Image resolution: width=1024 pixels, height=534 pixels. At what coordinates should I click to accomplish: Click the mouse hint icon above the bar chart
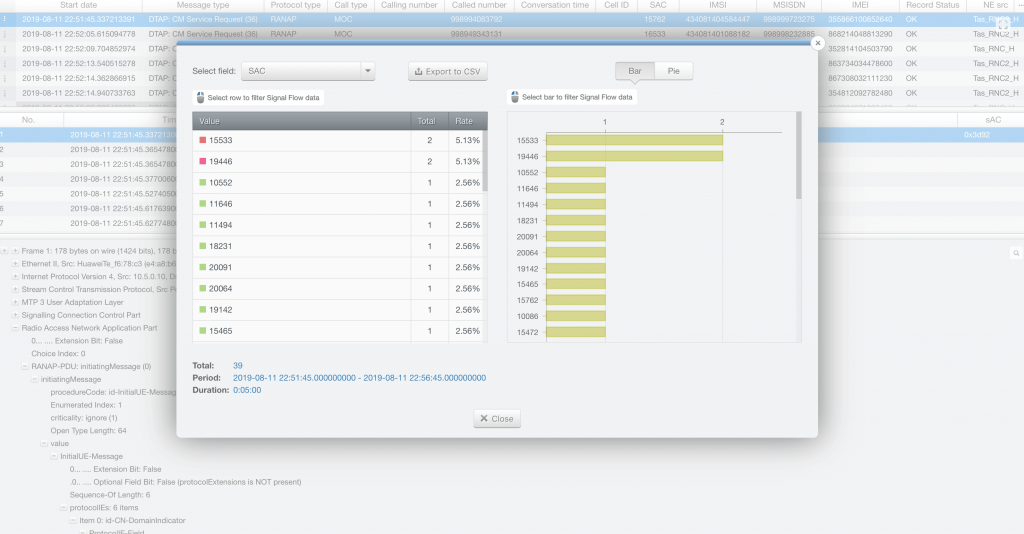tap(514, 97)
